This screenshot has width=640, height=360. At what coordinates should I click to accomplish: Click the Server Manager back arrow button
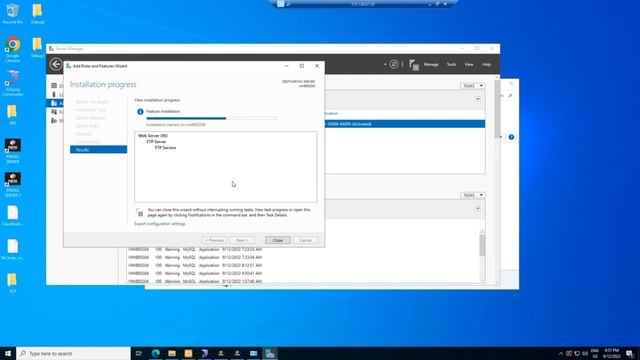pos(56,64)
